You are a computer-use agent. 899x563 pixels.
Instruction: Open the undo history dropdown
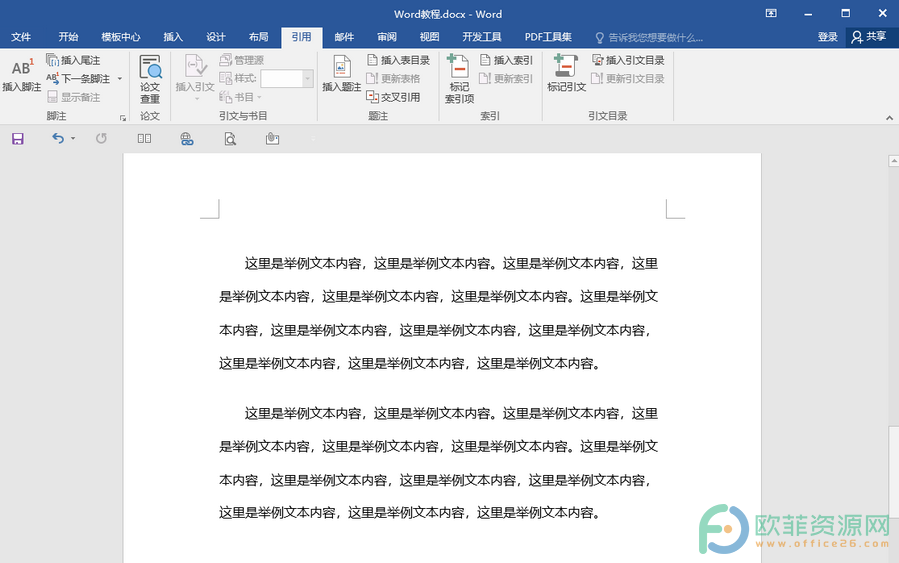coord(73,138)
